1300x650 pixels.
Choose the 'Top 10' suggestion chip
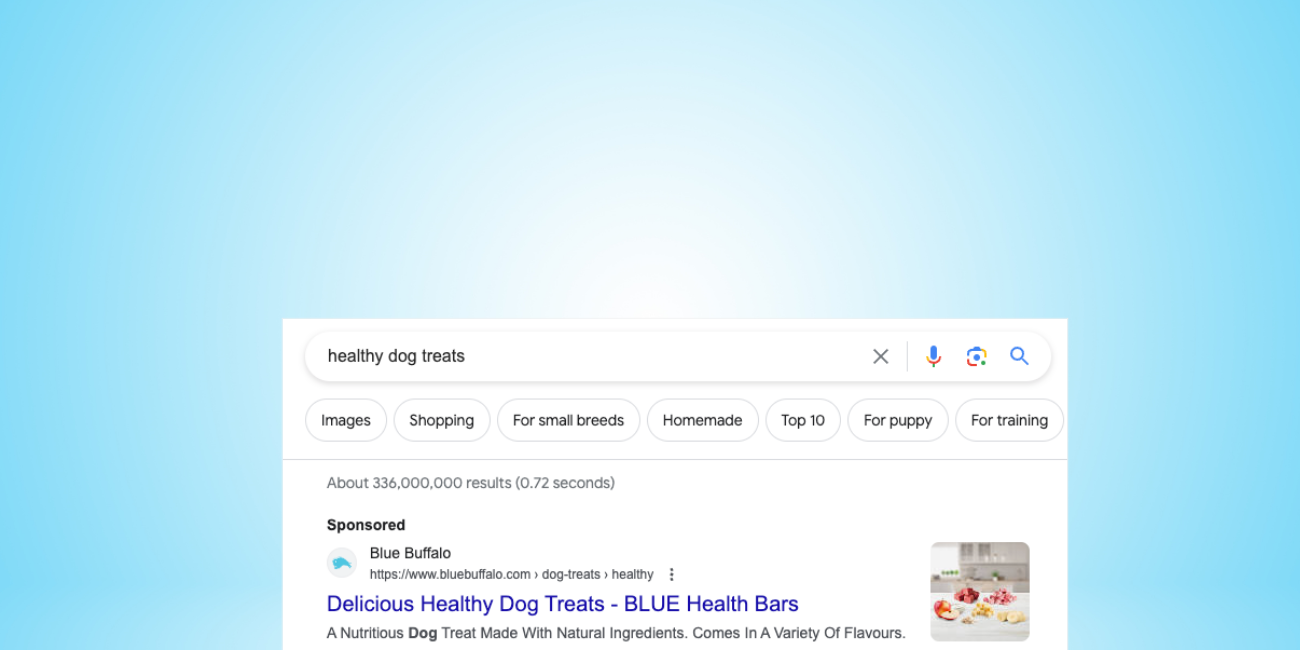point(803,420)
